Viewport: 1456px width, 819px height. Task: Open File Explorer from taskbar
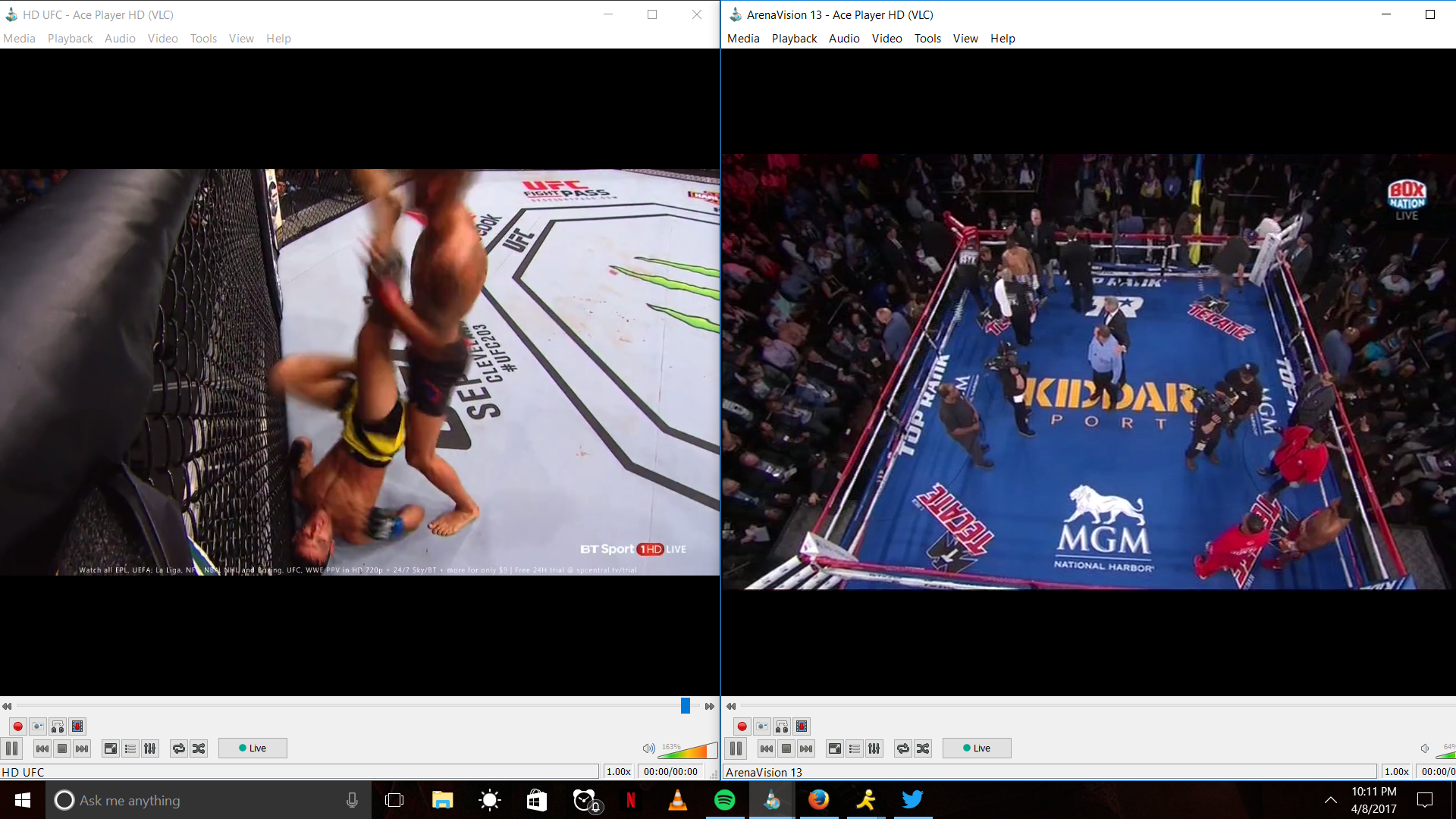442,800
